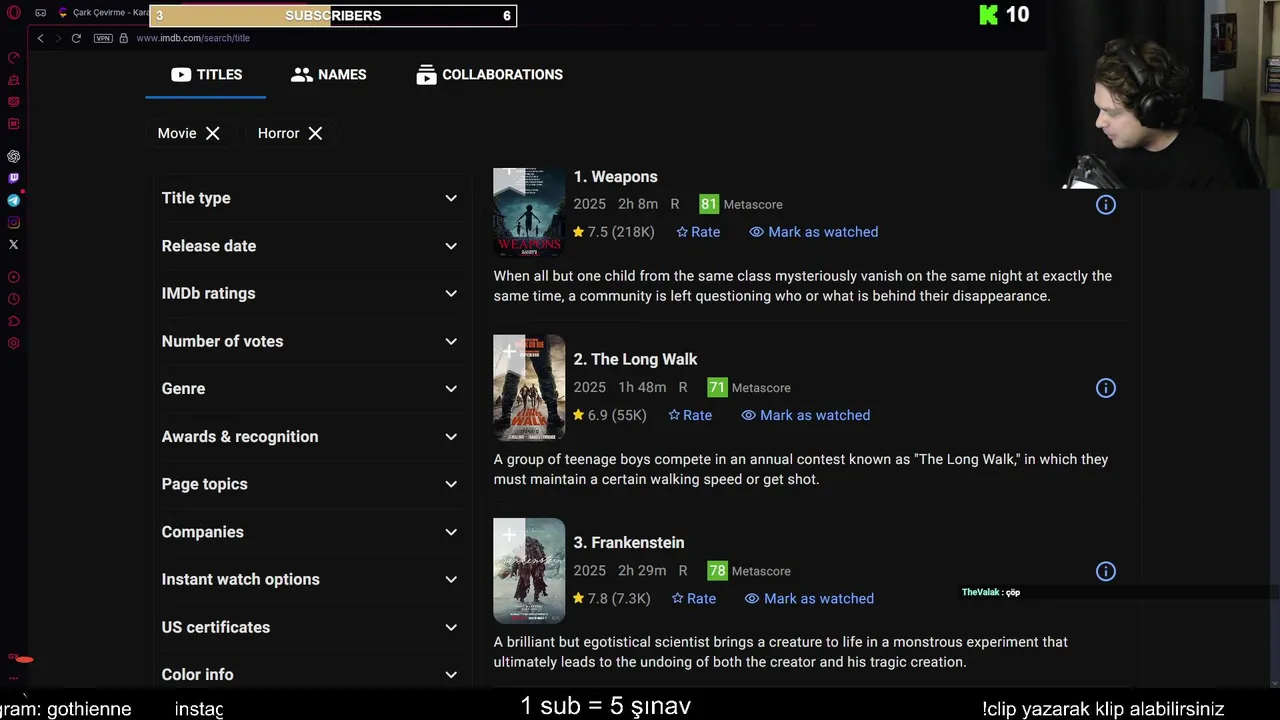Expand the Instant watch options filter

tap(310, 579)
